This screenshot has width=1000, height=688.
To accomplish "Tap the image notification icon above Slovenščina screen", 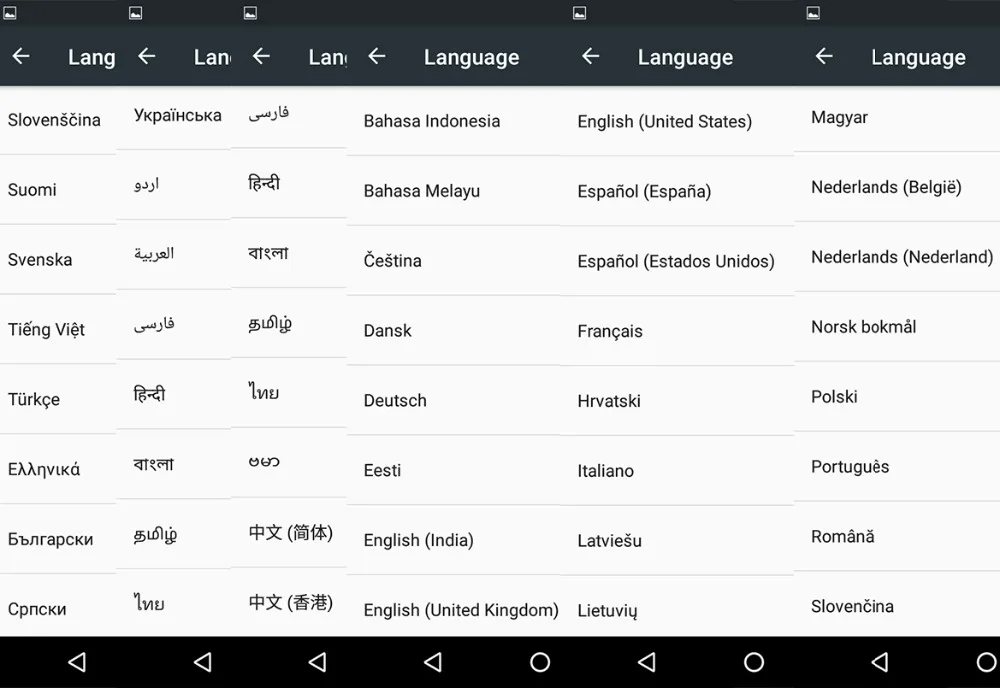I will click(10, 13).
